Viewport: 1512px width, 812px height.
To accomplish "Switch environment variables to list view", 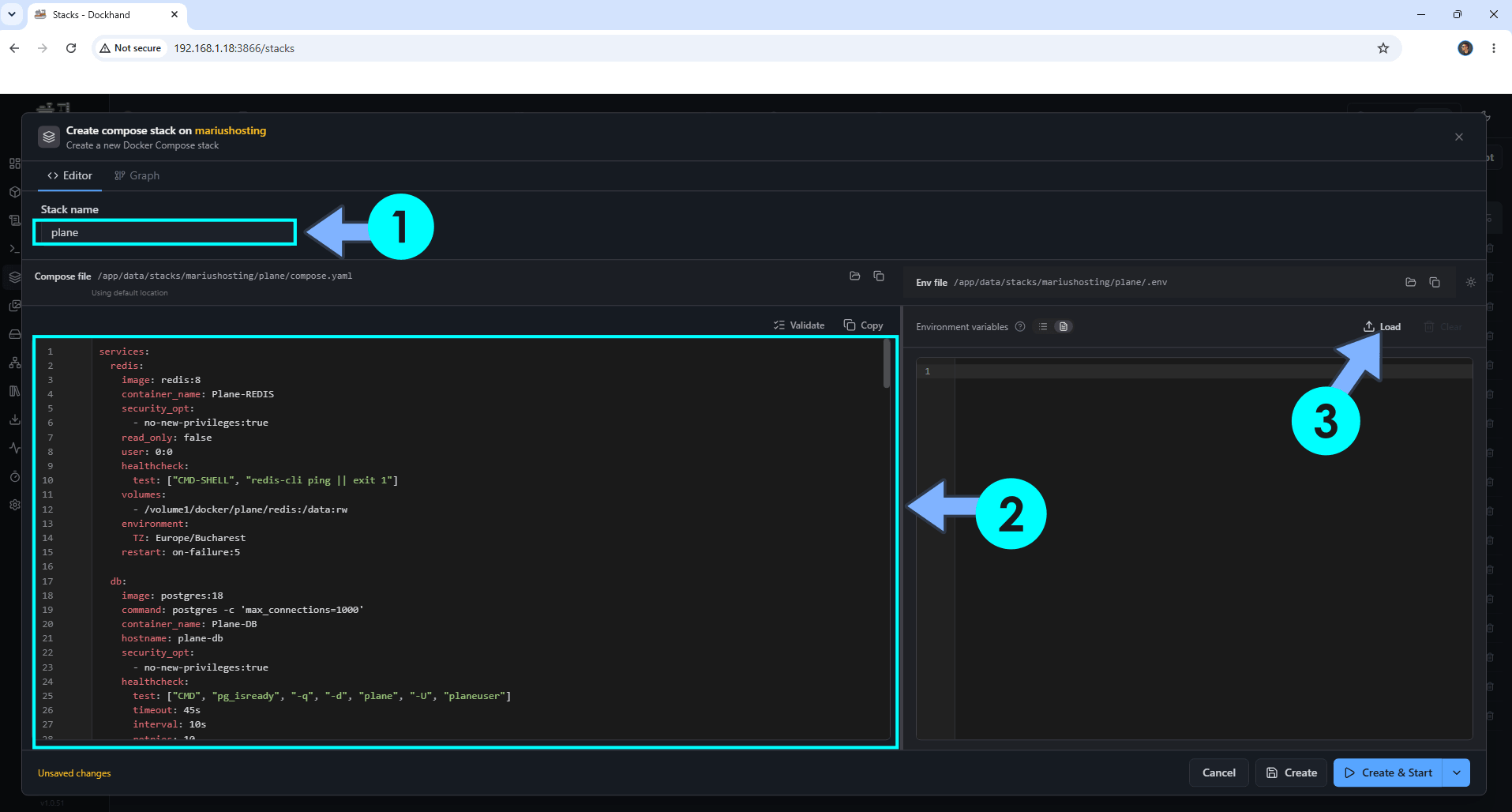I will tap(1043, 327).
